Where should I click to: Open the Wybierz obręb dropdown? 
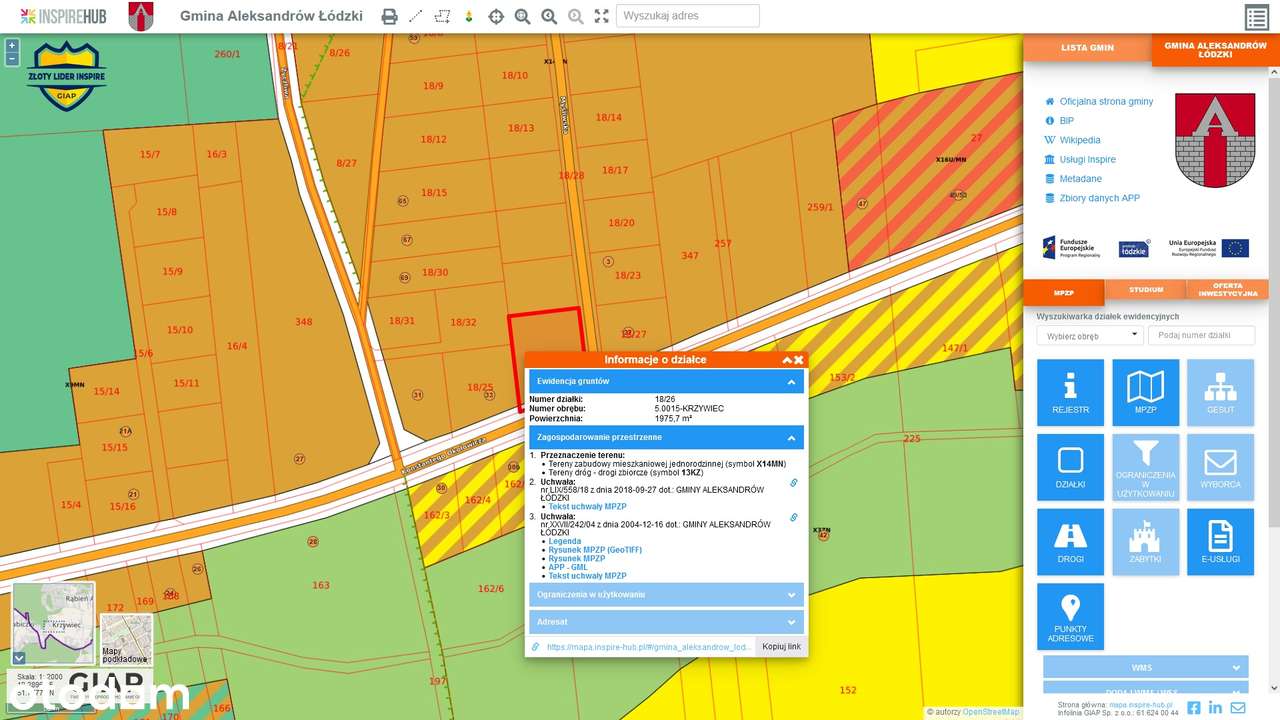pos(1089,336)
